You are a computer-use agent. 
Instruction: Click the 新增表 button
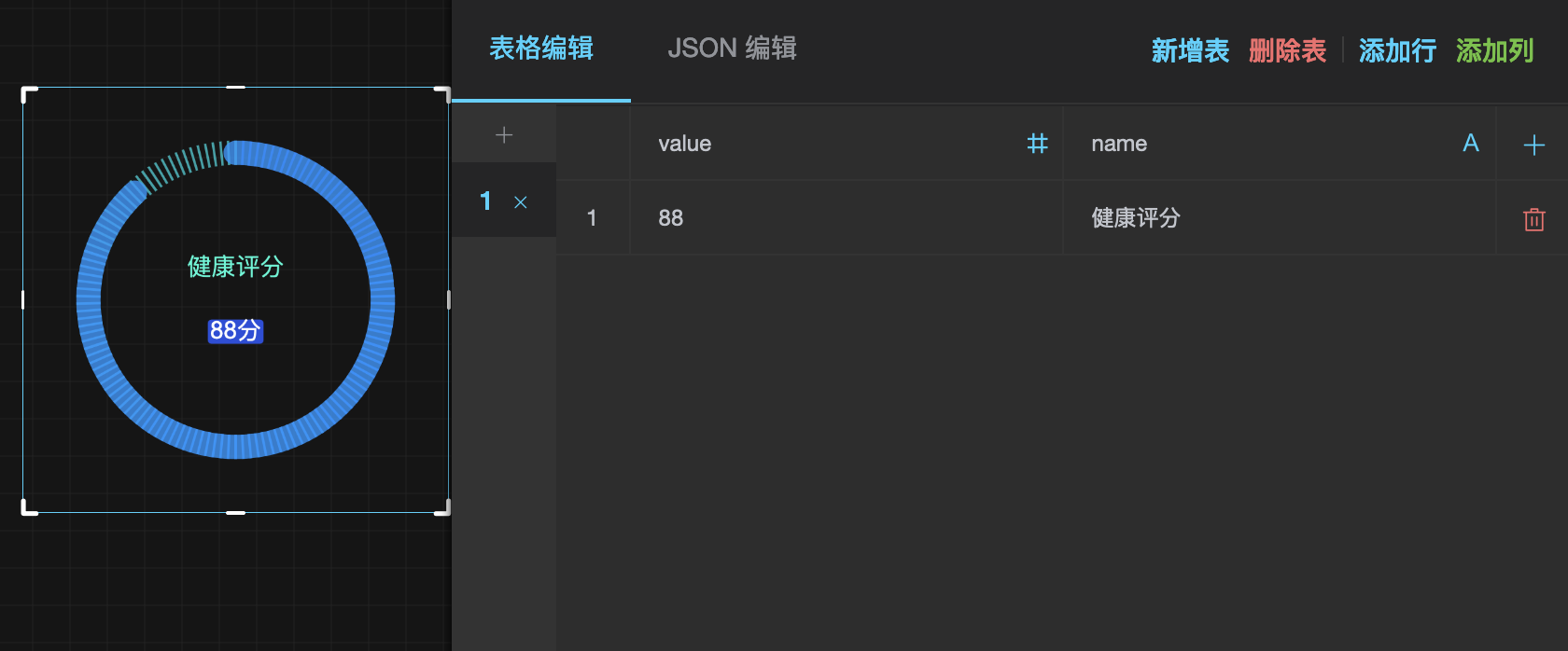(1190, 50)
